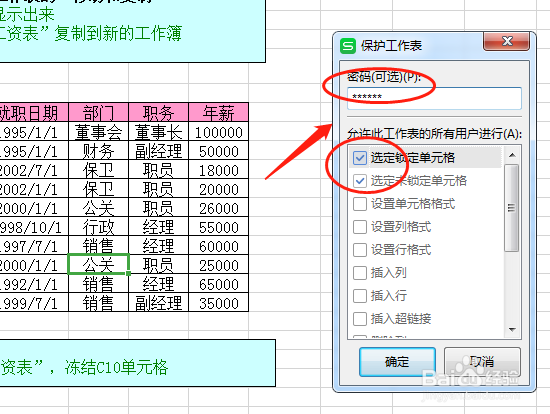Select the 1998/10/1 date cell
Image resolution: width=550 pixels, height=414 pixels.
(34, 226)
